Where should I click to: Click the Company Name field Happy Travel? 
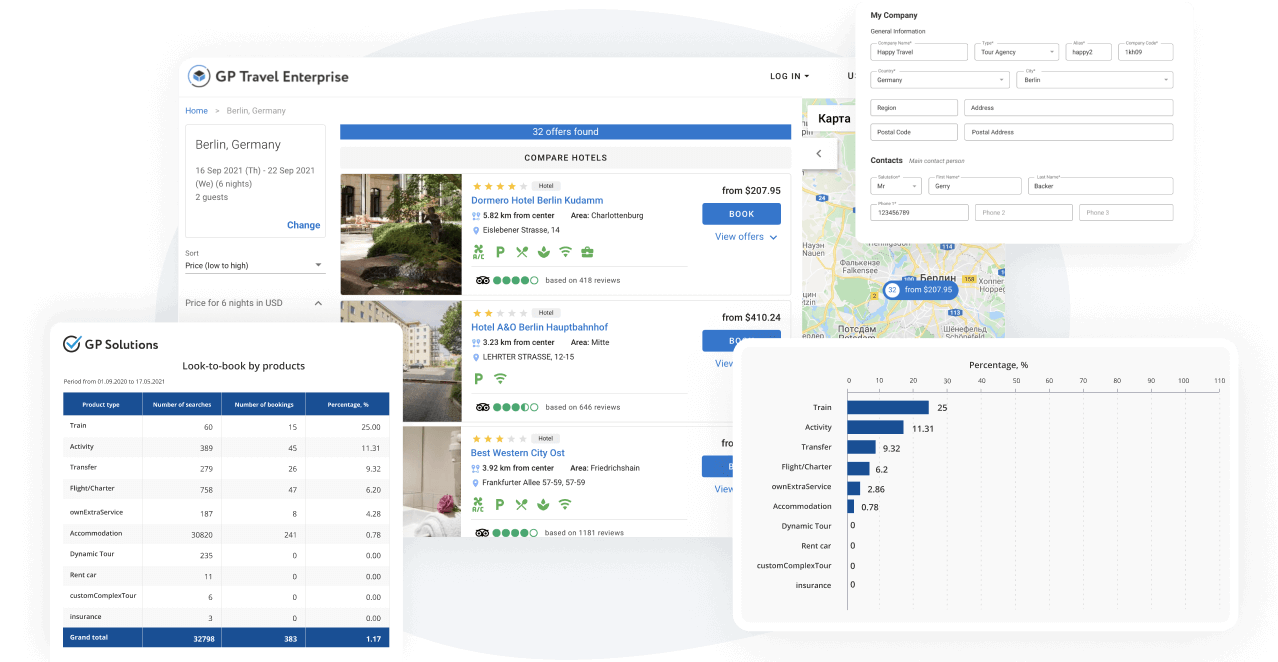(x=919, y=52)
